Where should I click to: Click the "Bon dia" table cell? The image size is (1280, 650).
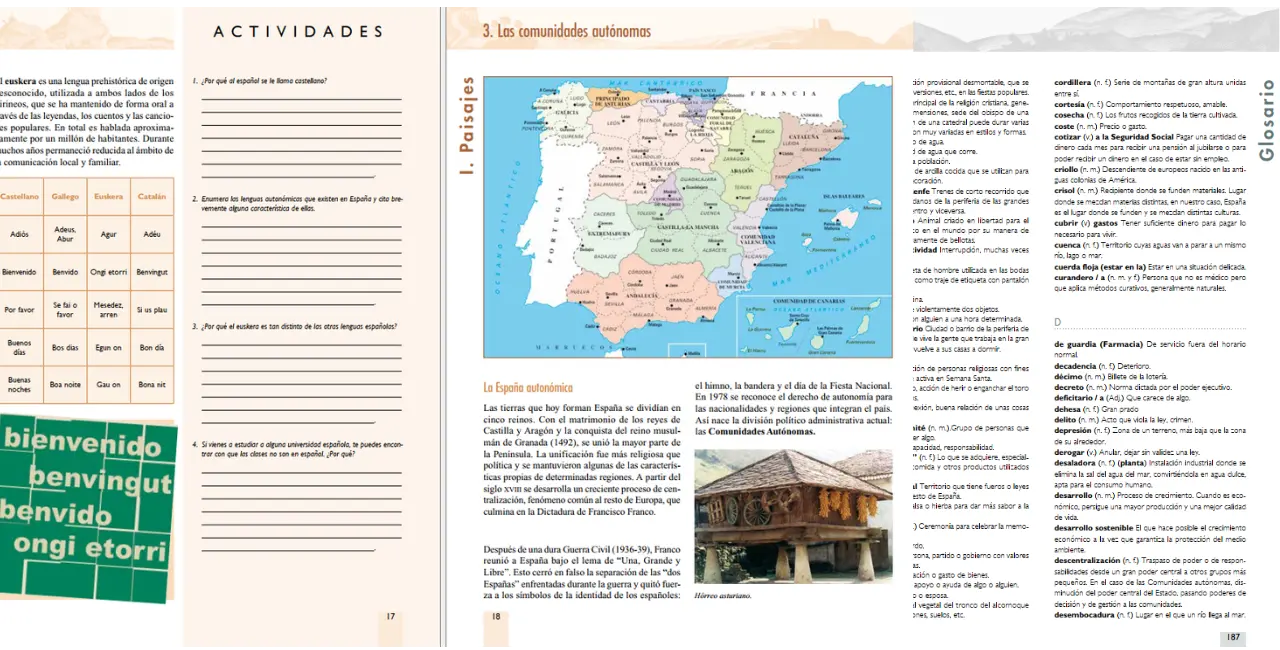point(152,347)
